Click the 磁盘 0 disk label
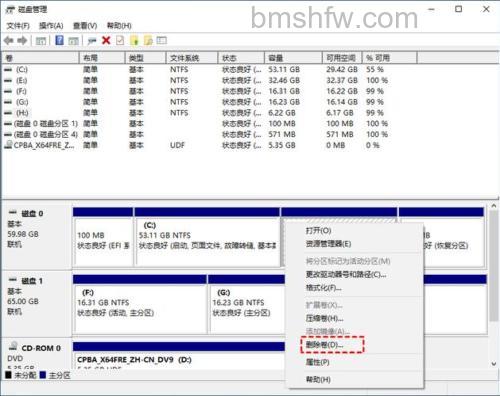 [x=32, y=213]
